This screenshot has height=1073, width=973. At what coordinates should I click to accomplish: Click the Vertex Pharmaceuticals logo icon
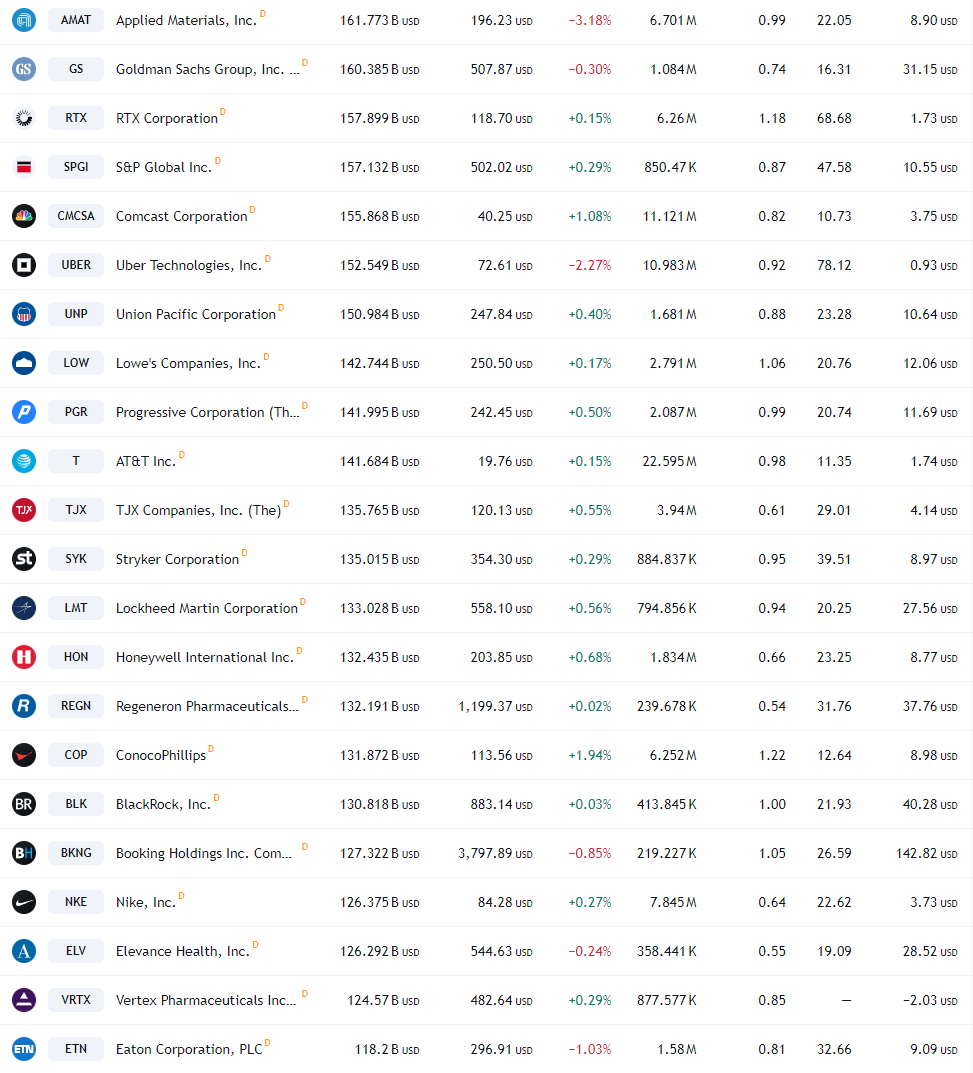click(24, 1000)
